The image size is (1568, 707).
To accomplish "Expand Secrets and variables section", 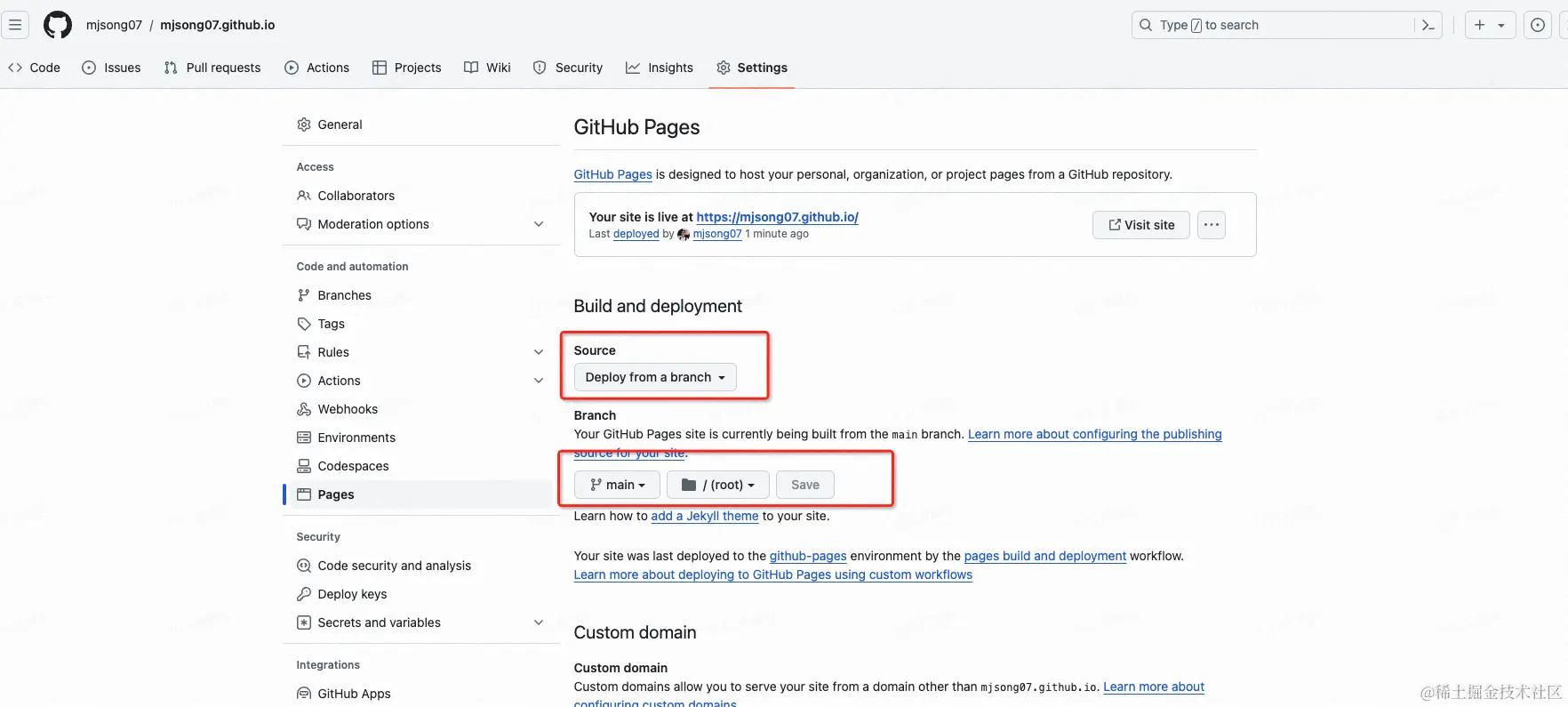I will coord(539,623).
